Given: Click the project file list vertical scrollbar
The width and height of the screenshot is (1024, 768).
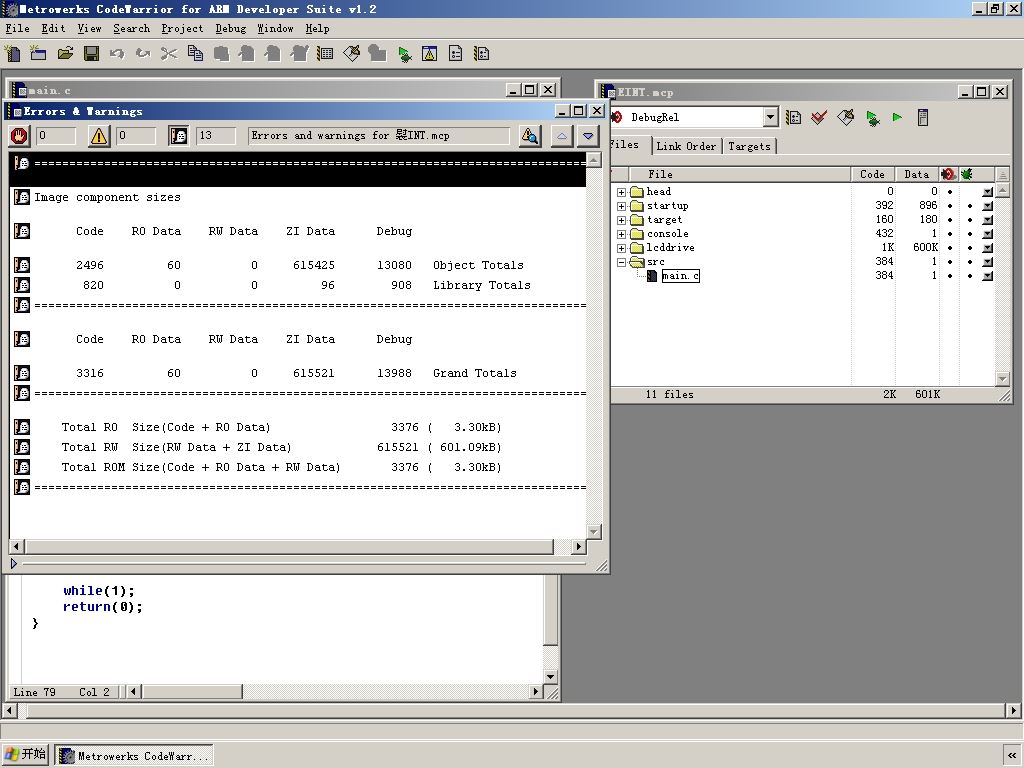Looking at the screenshot, I should (1002, 283).
